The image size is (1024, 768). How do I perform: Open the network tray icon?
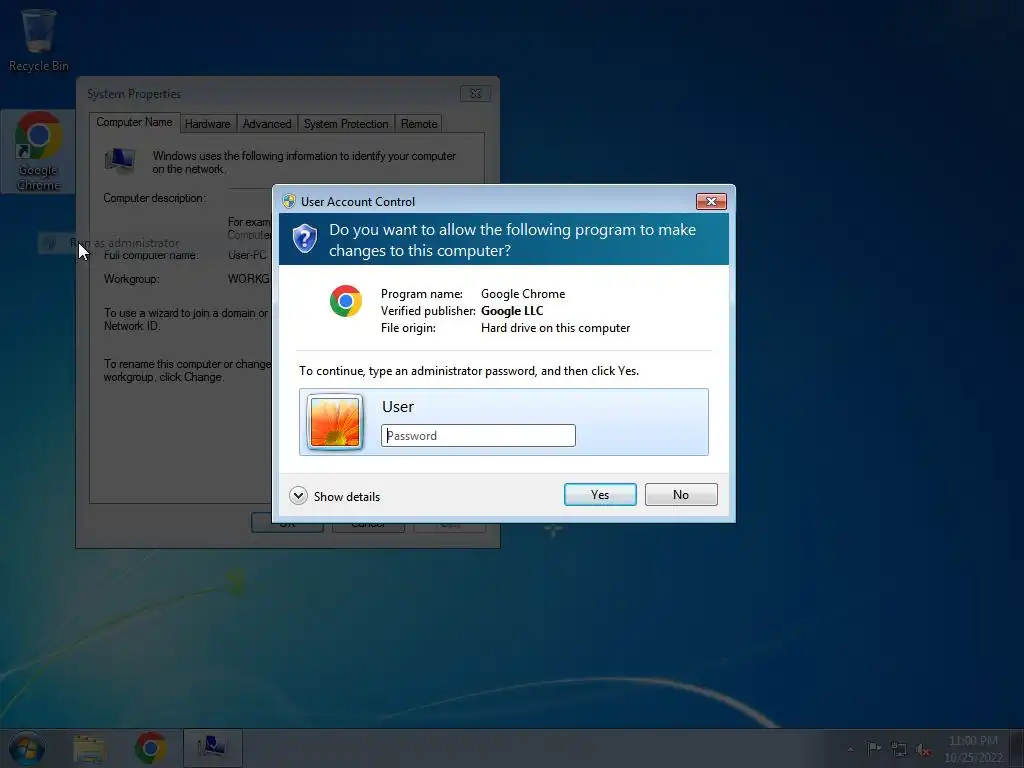(x=899, y=749)
